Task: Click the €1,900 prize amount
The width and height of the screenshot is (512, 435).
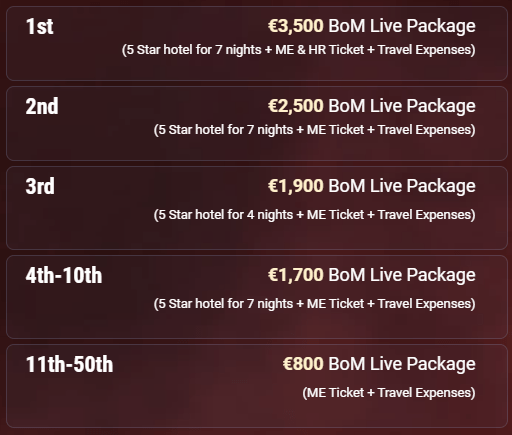Action: pos(296,186)
